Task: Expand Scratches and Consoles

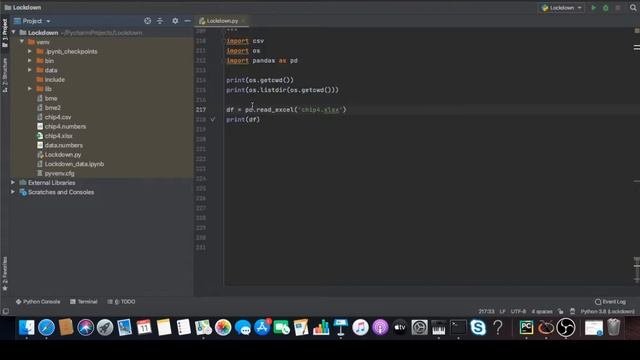Action: 13,192
